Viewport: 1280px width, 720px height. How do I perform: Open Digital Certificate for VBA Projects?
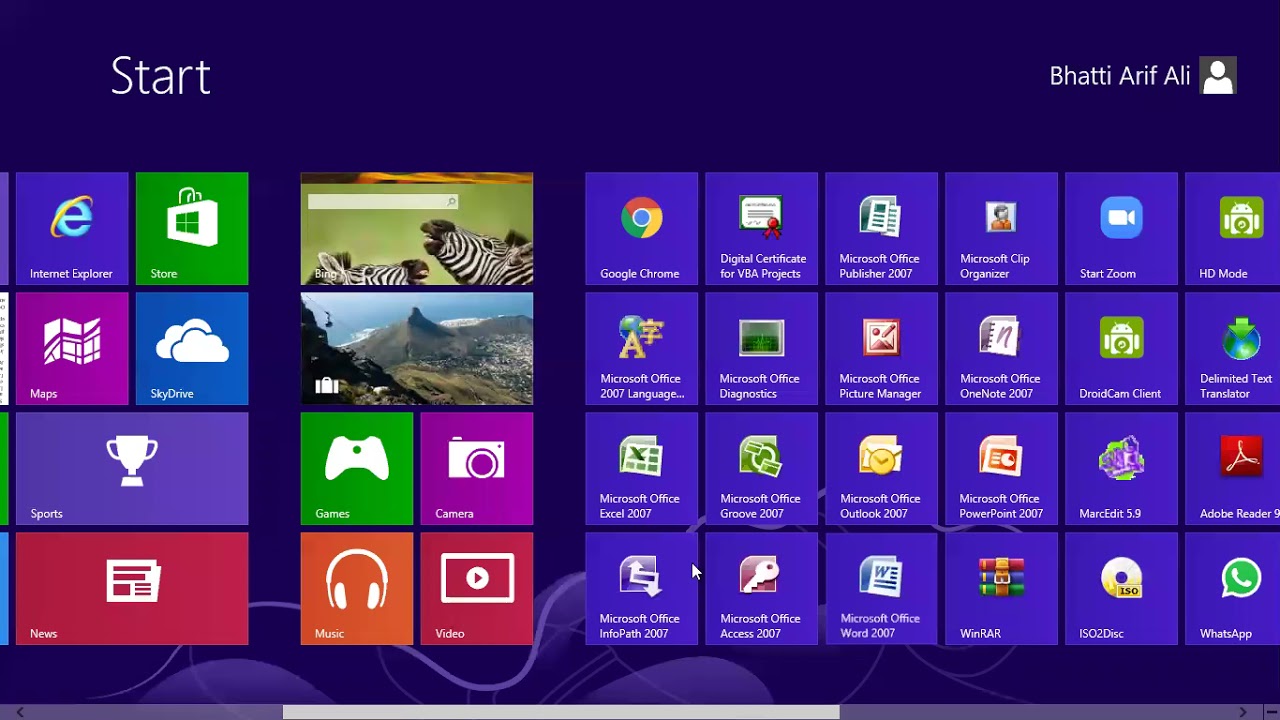[x=762, y=229]
